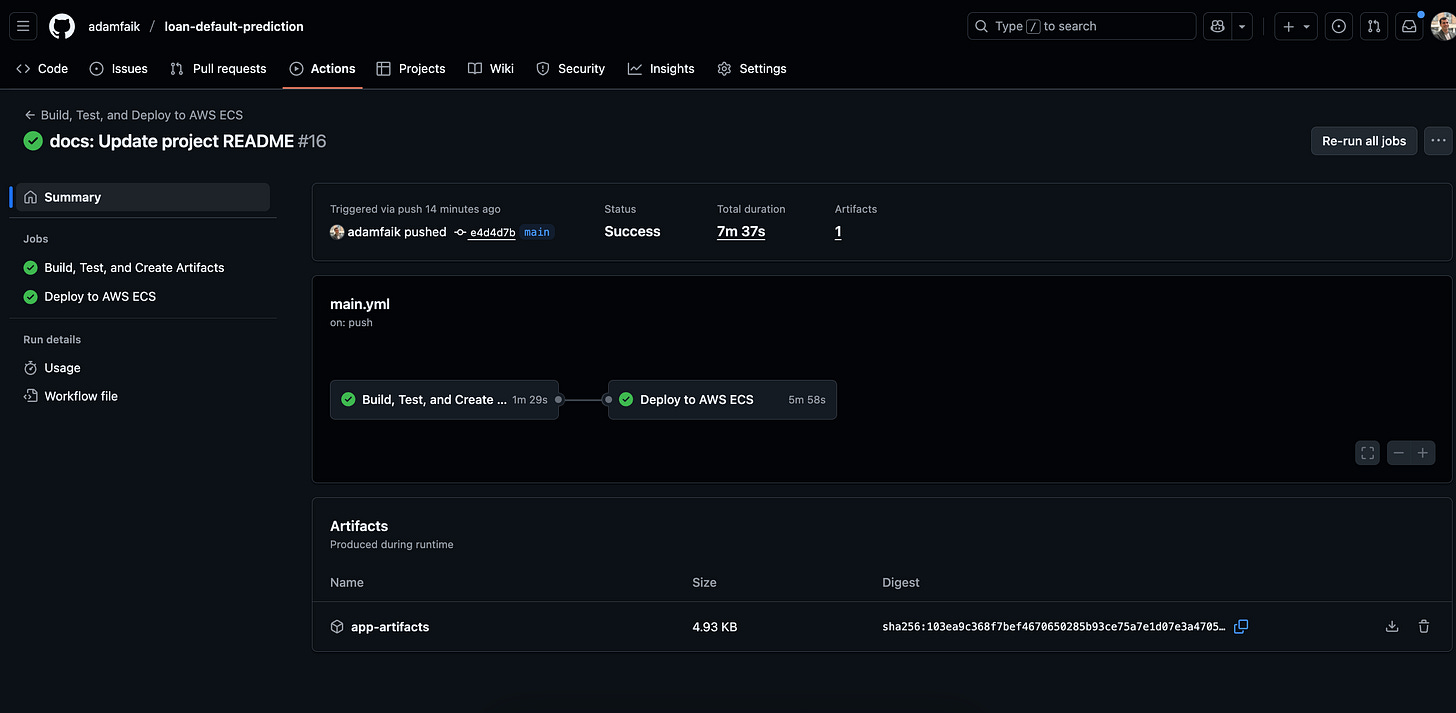The image size is (1456, 713).
Task: Download the app-artifacts artifact
Action: [1392, 627]
